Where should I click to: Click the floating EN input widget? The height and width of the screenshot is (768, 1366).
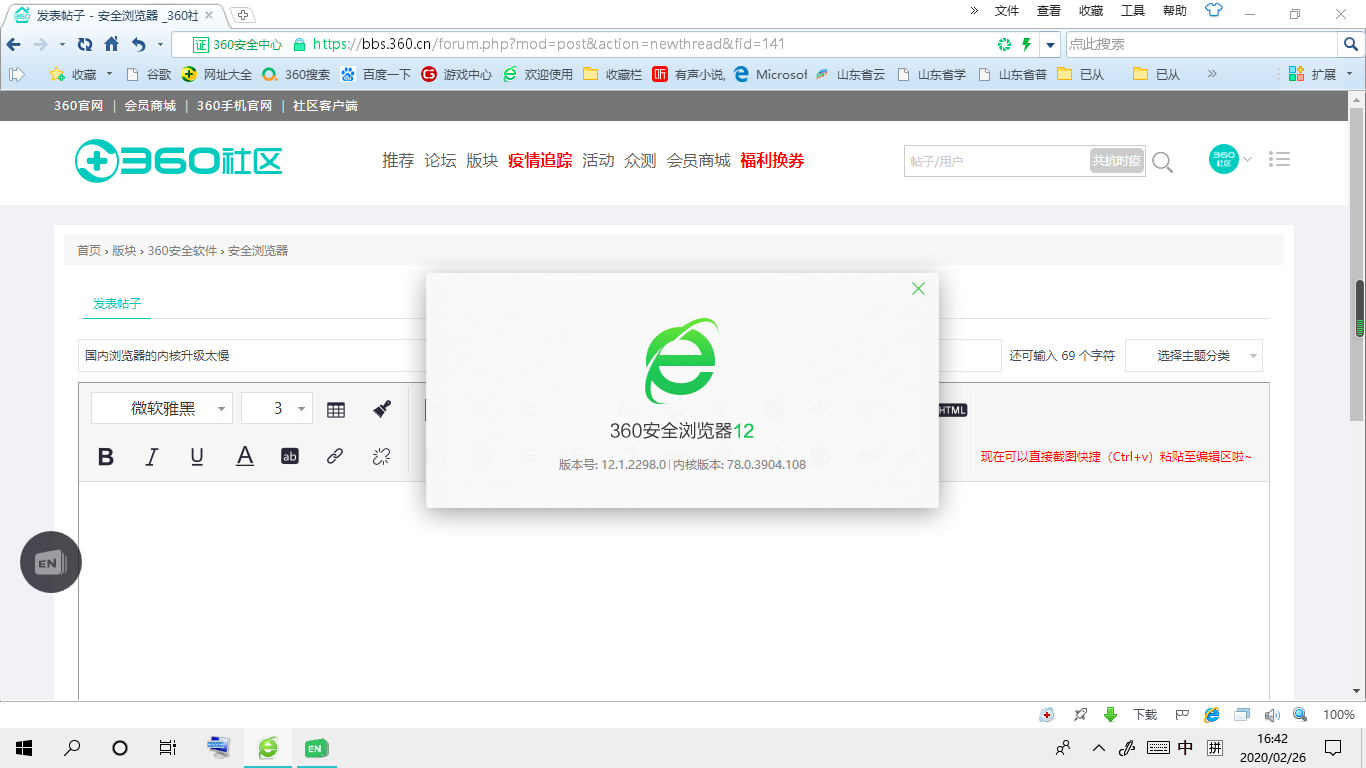pos(50,563)
